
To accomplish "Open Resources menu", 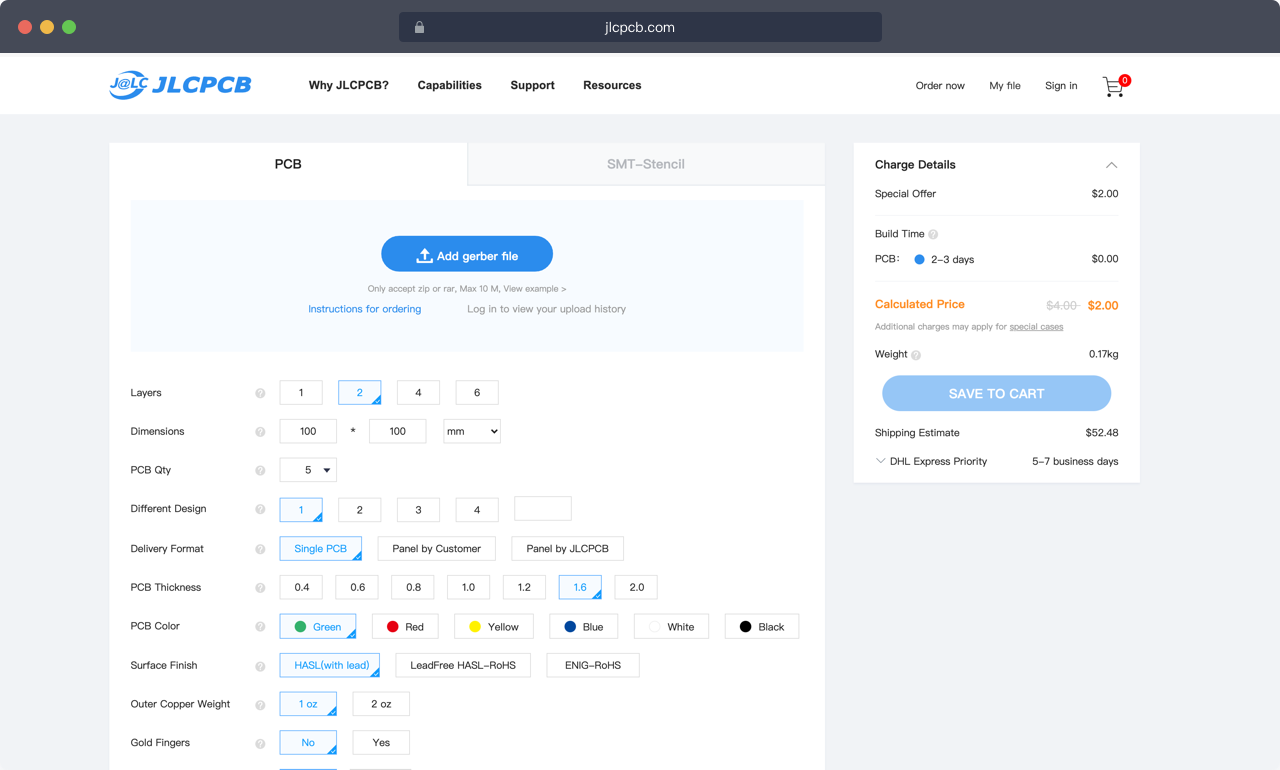I will [612, 85].
